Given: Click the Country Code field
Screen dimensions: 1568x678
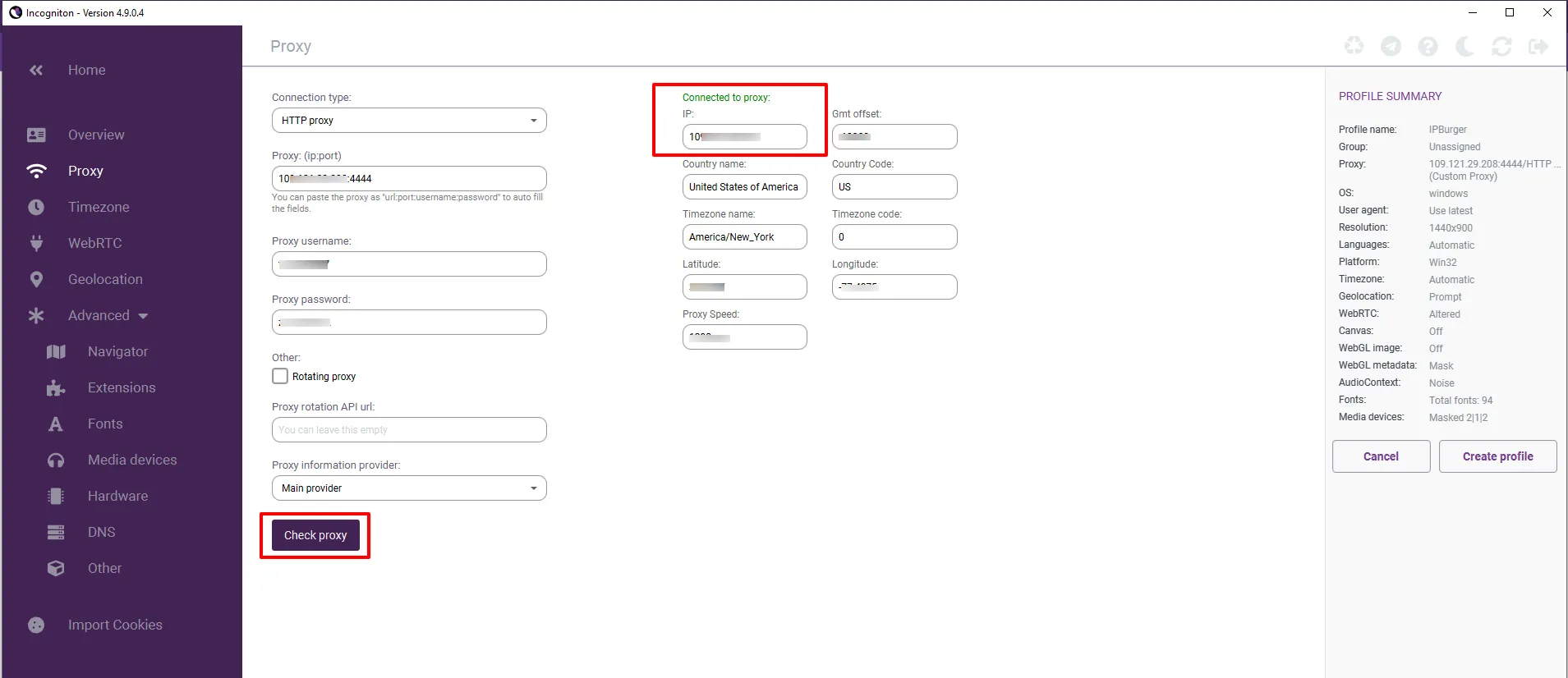Looking at the screenshot, I should pos(894,187).
